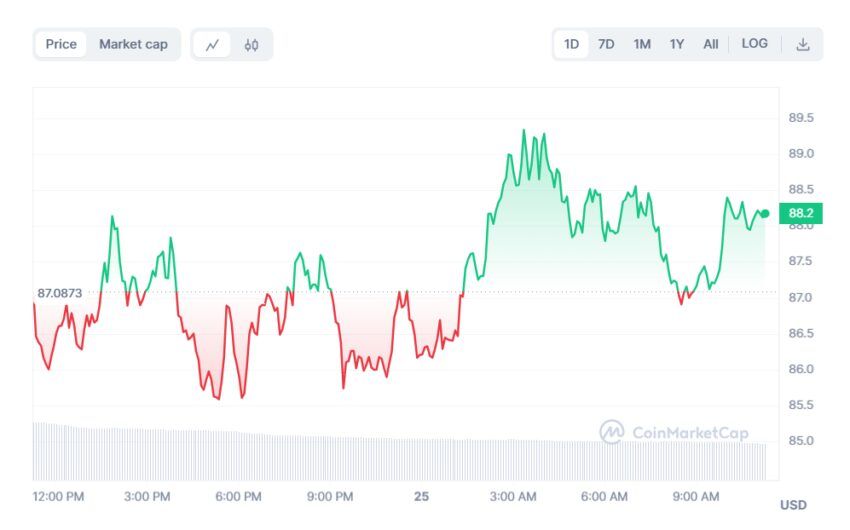Download chart data icon

pyautogui.click(x=803, y=44)
